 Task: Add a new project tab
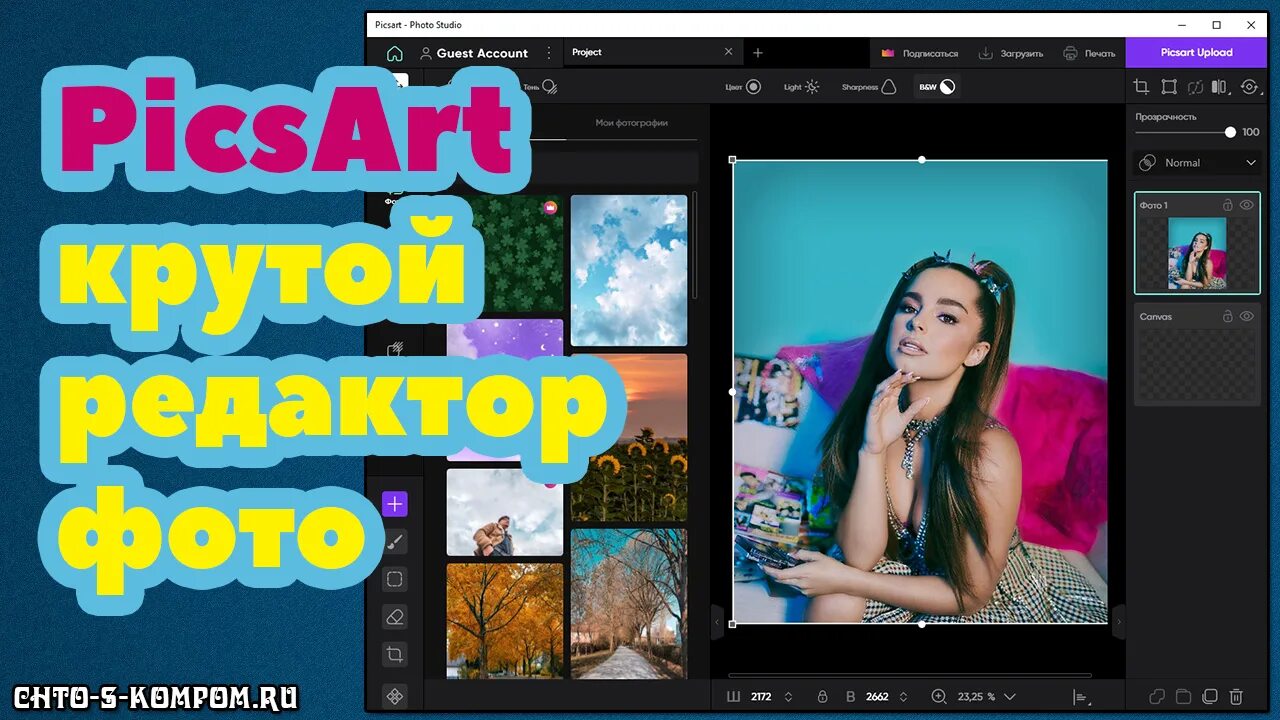tap(757, 53)
